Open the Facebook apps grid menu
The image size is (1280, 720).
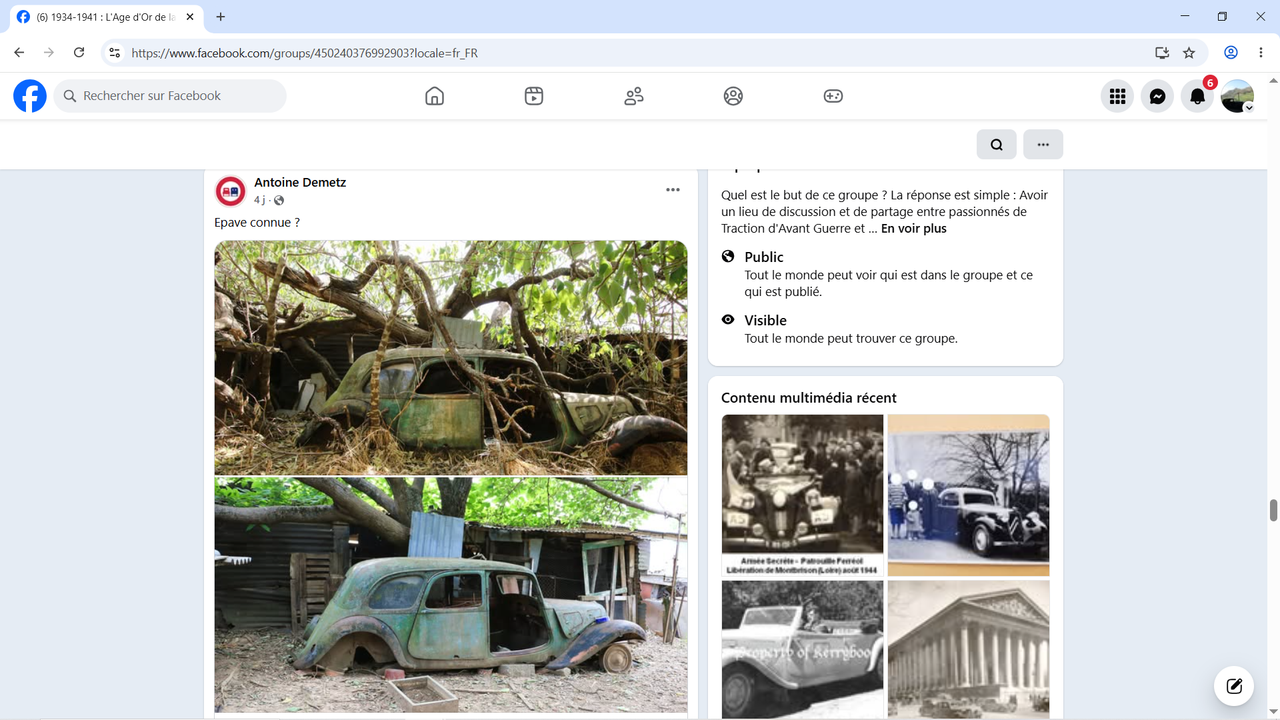coord(1118,96)
